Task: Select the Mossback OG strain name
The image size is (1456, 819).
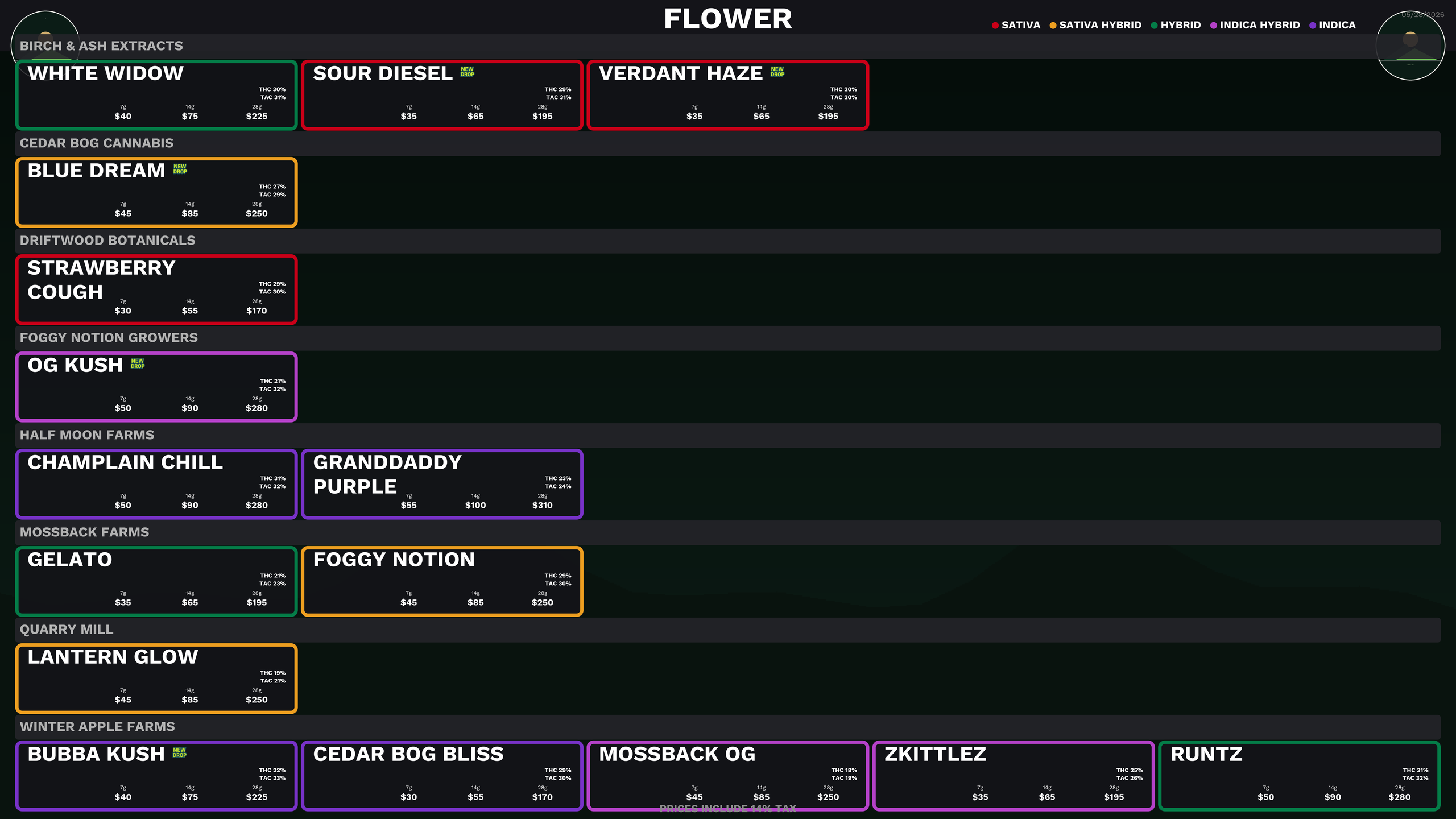Action: 677,754
